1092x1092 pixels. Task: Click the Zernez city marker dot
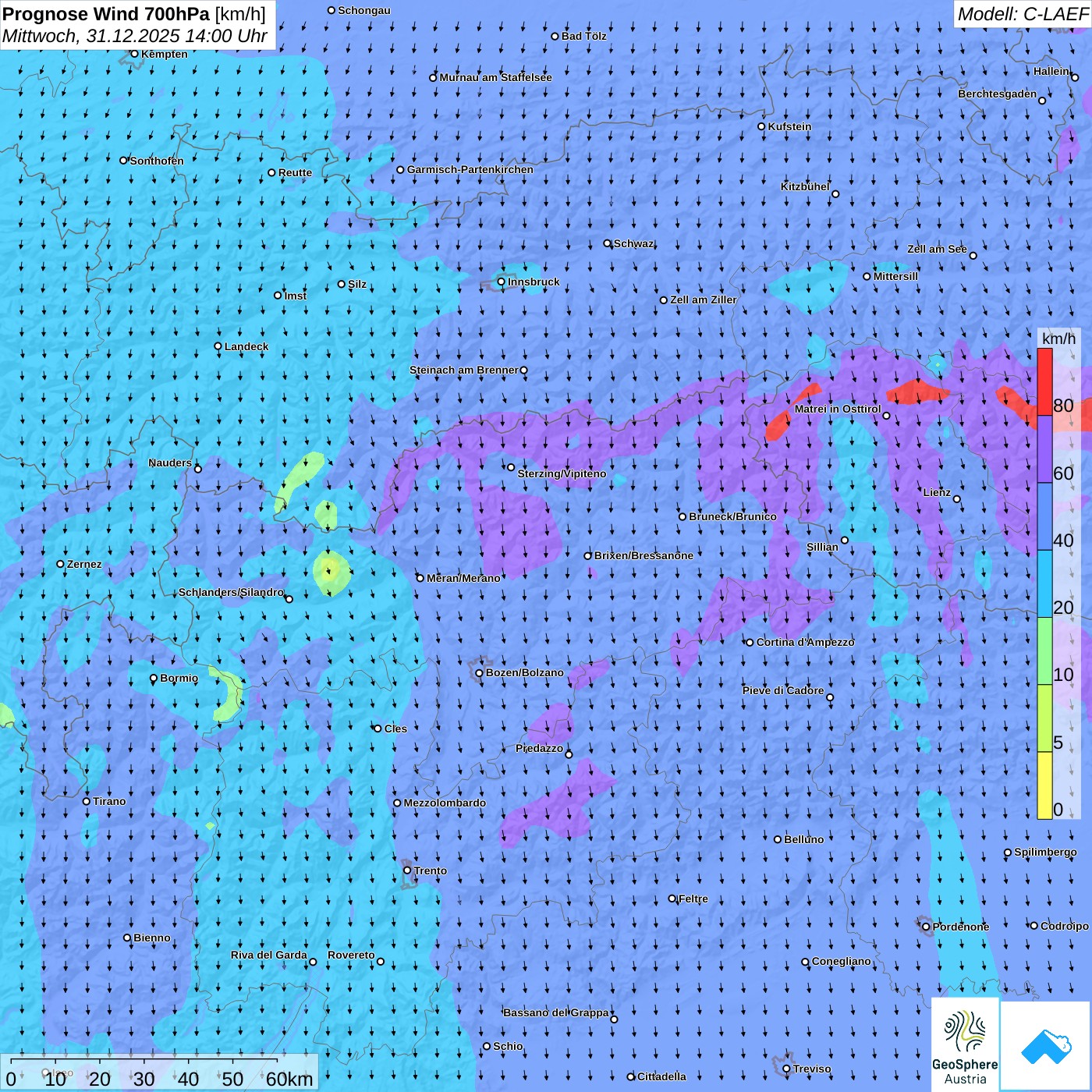click(60, 564)
